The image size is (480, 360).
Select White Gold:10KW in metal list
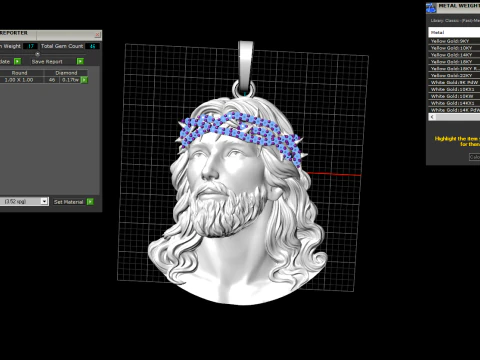(454, 96)
